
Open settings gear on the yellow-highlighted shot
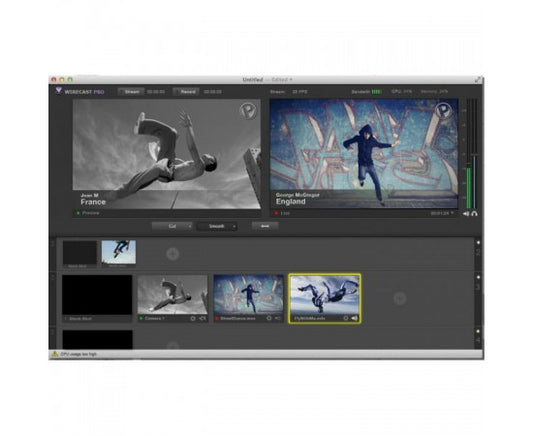346,318
